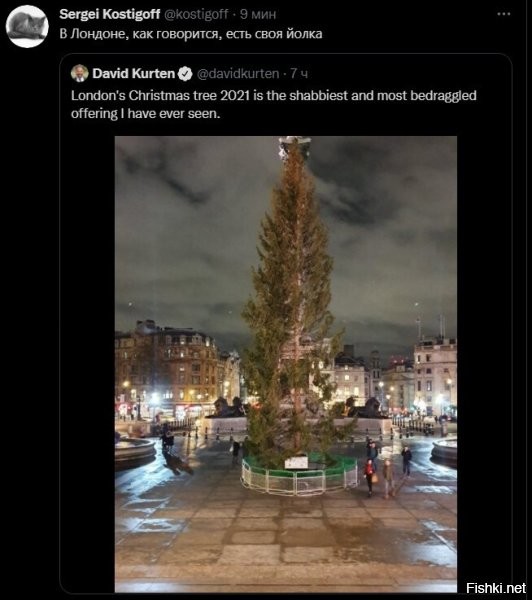Click the tree's top star in photo
The height and width of the screenshot is (600, 532).
click(x=294, y=147)
